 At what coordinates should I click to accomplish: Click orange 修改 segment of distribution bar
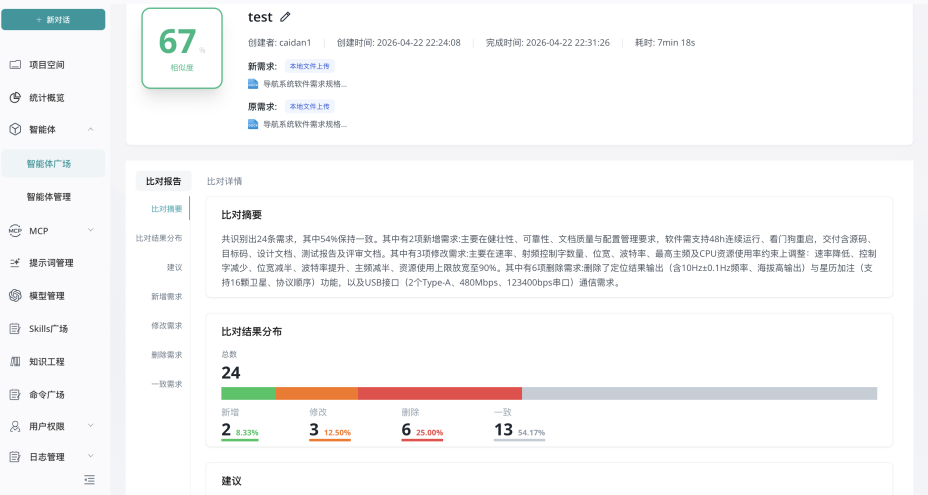point(317,394)
